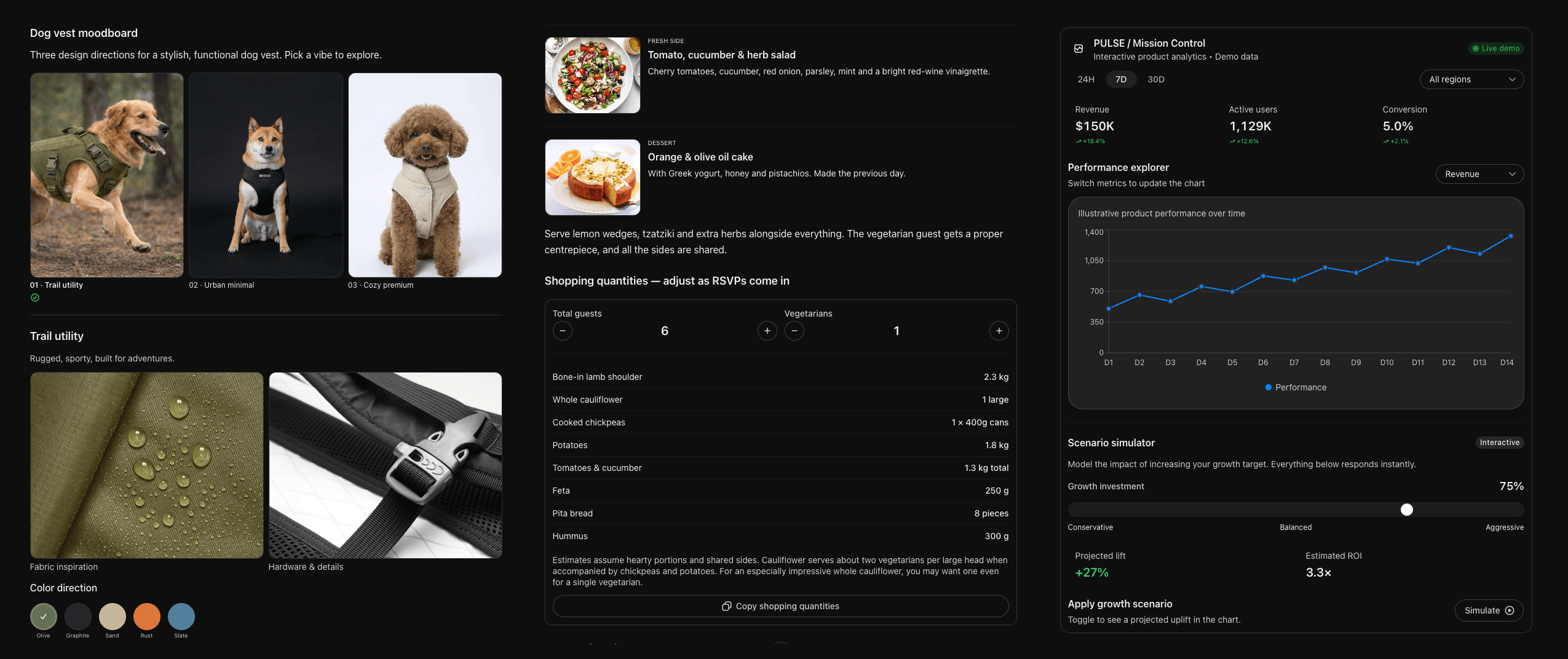Click the Orange & olive oil cake title
Viewport: 1568px width, 659px height.
[x=700, y=157]
